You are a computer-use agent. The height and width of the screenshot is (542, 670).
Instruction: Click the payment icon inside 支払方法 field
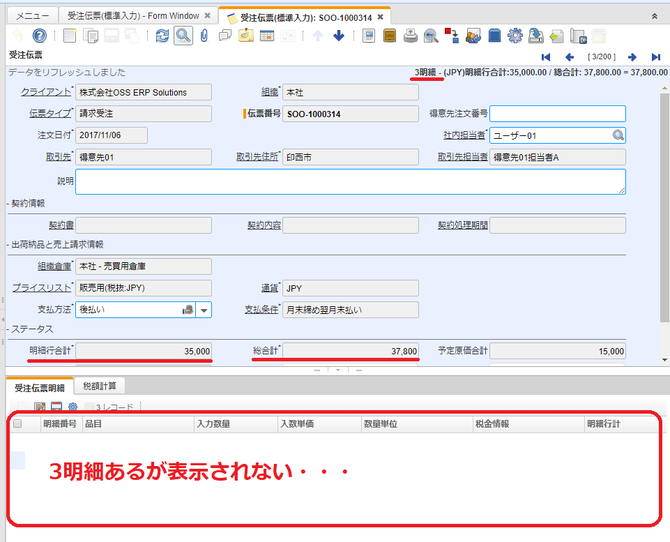coord(188,310)
